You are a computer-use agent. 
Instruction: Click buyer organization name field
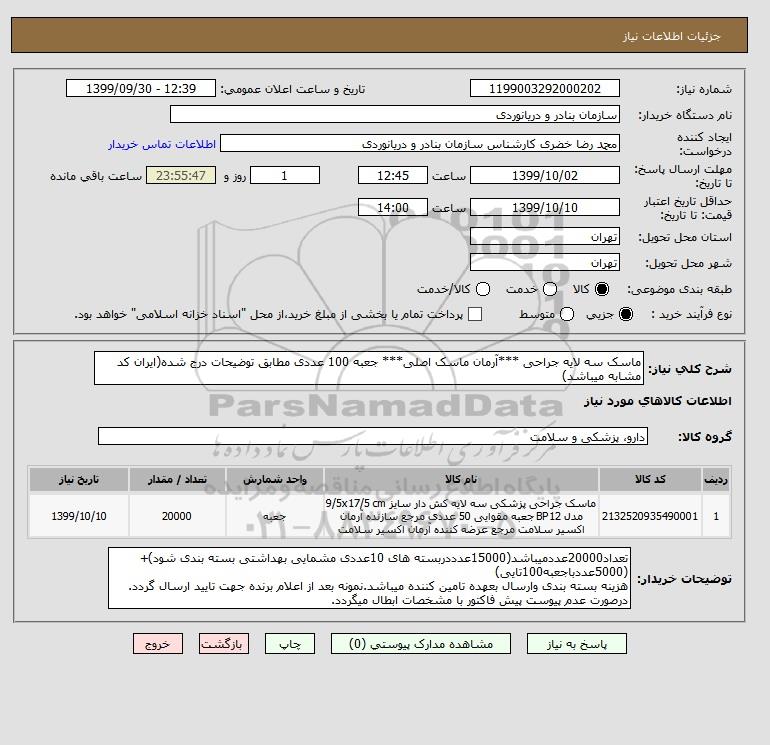395,114
